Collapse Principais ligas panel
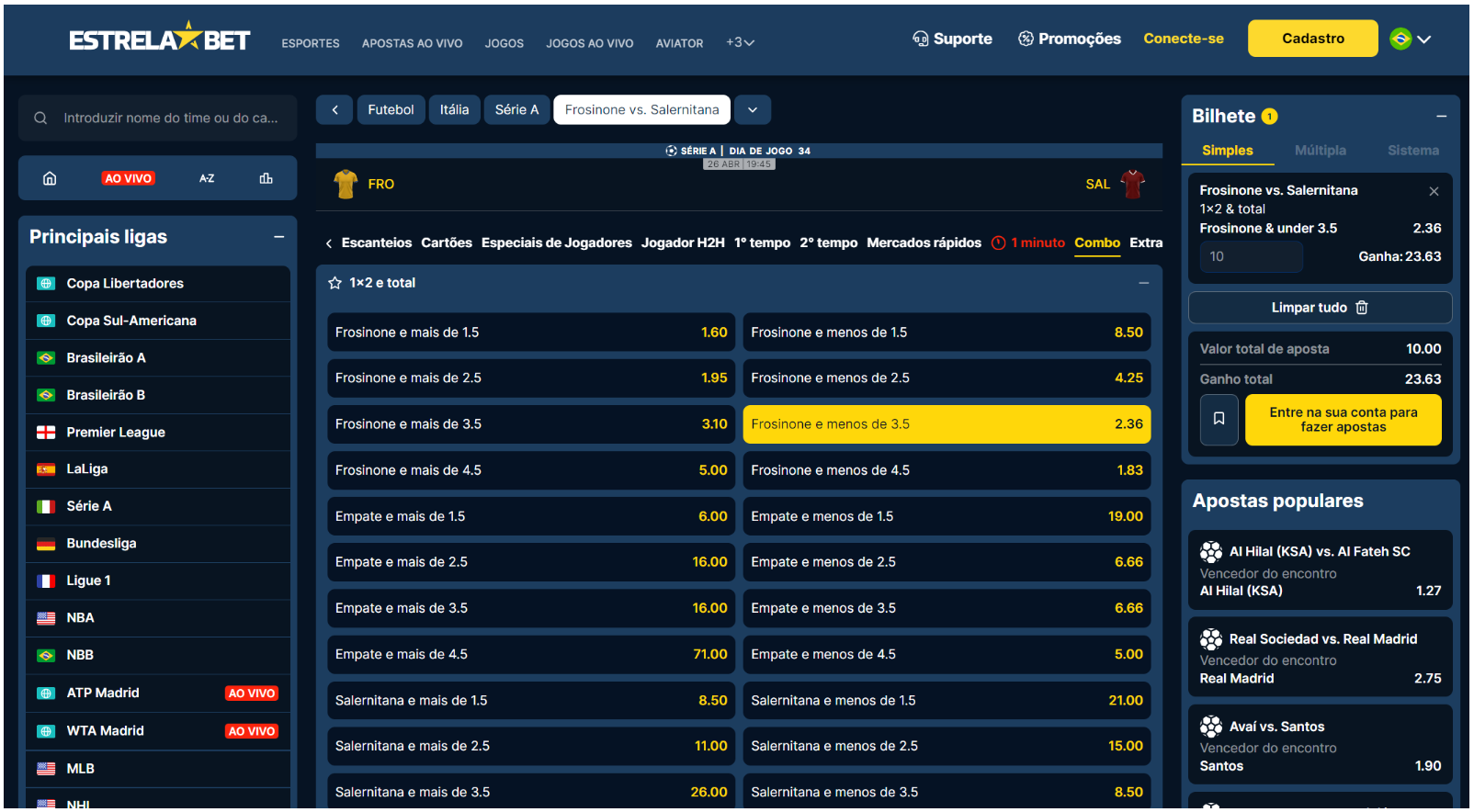The height and width of the screenshot is (812, 1474). click(x=278, y=237)
